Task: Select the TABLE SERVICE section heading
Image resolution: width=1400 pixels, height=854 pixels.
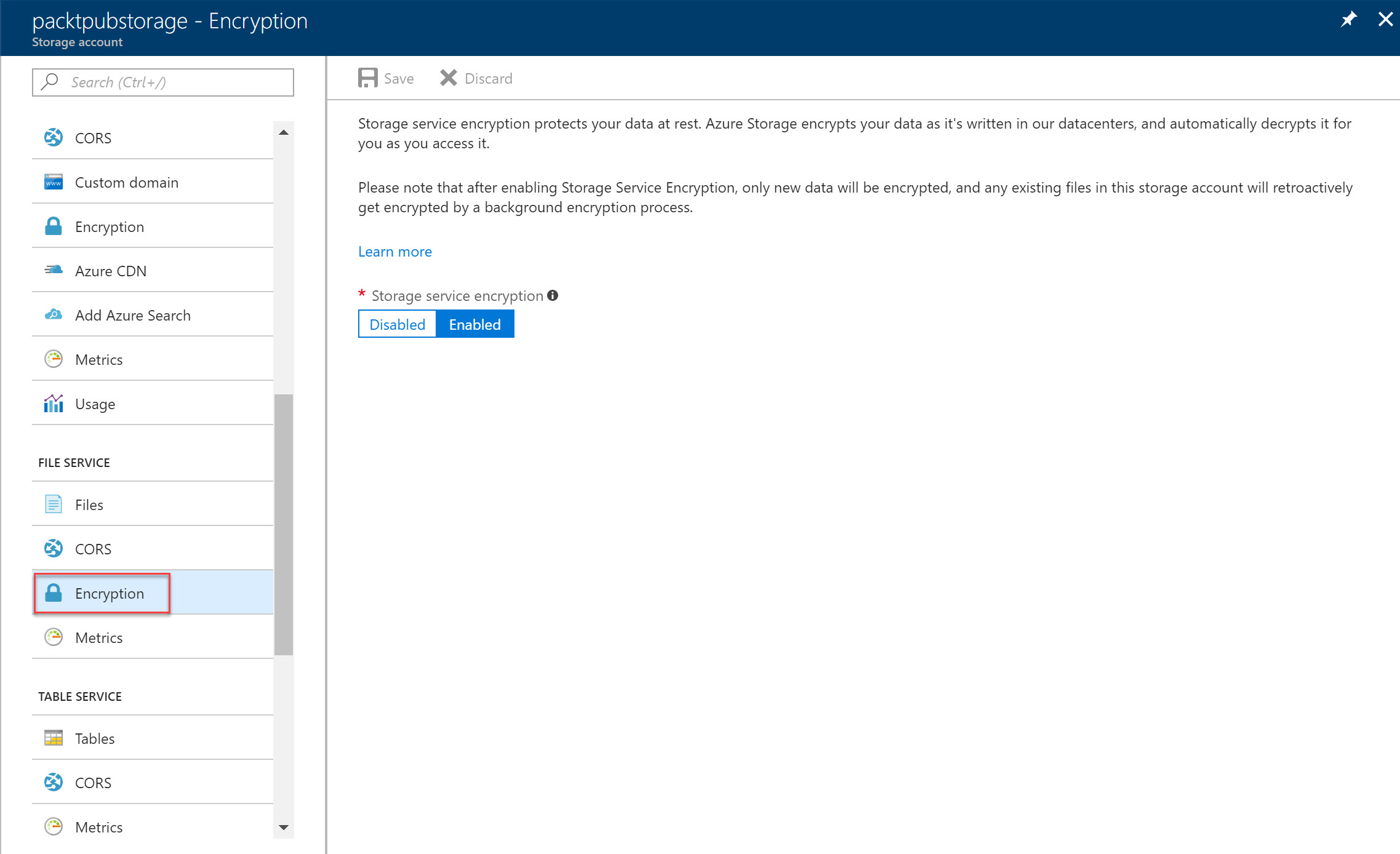Action: [x=80, y=696]
